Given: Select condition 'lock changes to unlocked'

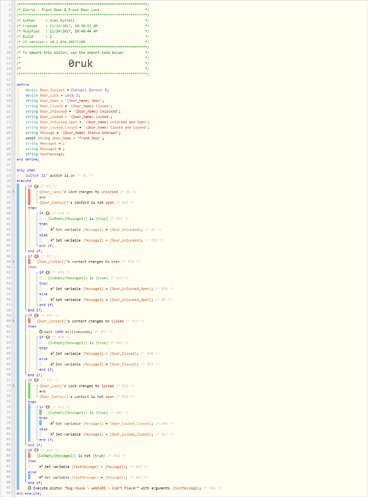Looking at the screenshot, I should pos(79,192).
